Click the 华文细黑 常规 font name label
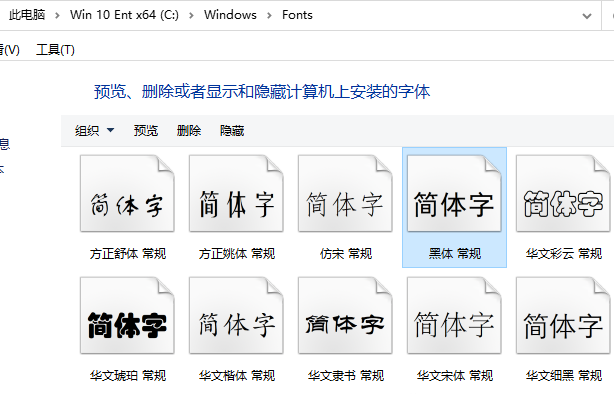614x394 pixels. click(563, 376)
